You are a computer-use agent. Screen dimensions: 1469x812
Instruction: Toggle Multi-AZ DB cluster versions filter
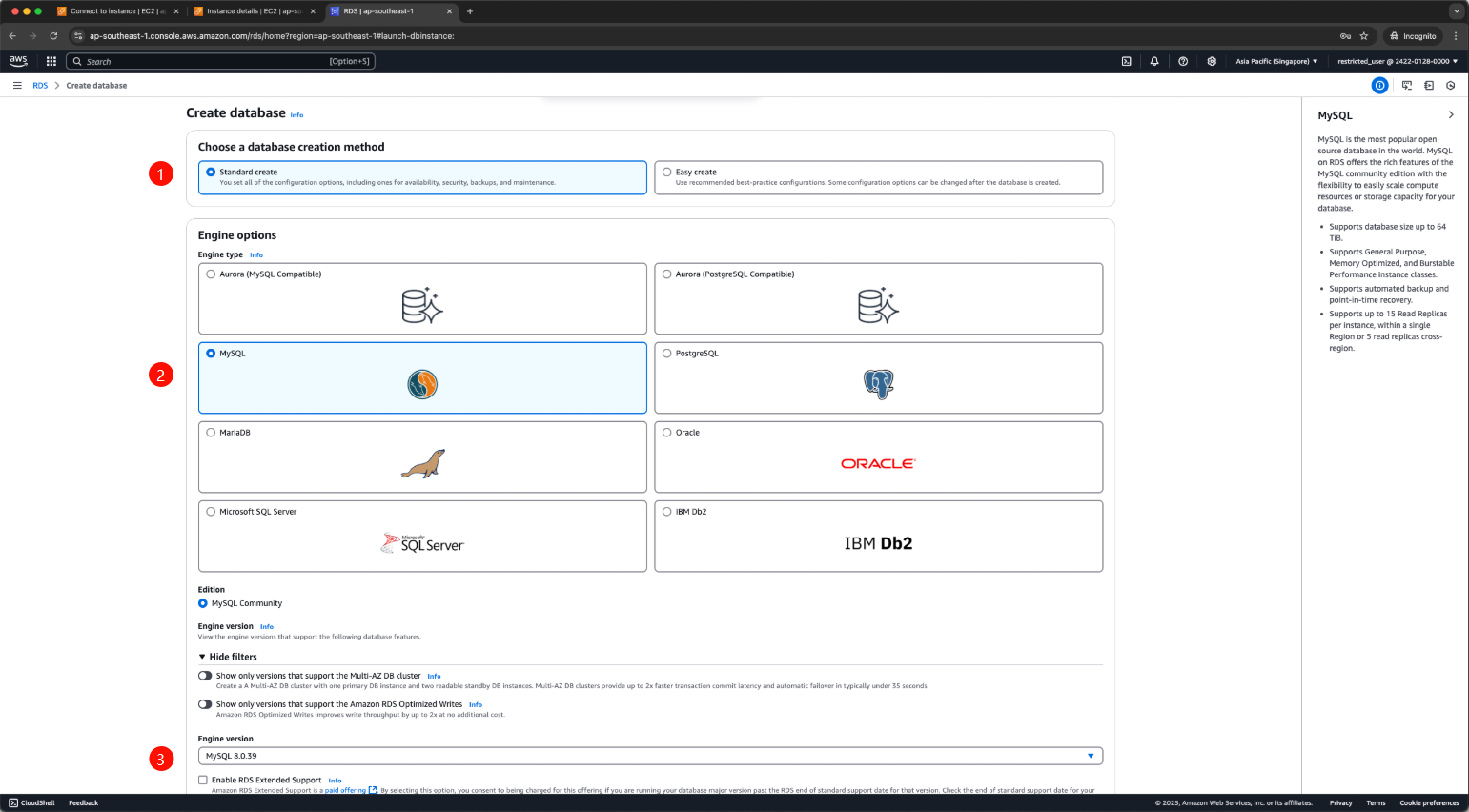pos(205,676)
